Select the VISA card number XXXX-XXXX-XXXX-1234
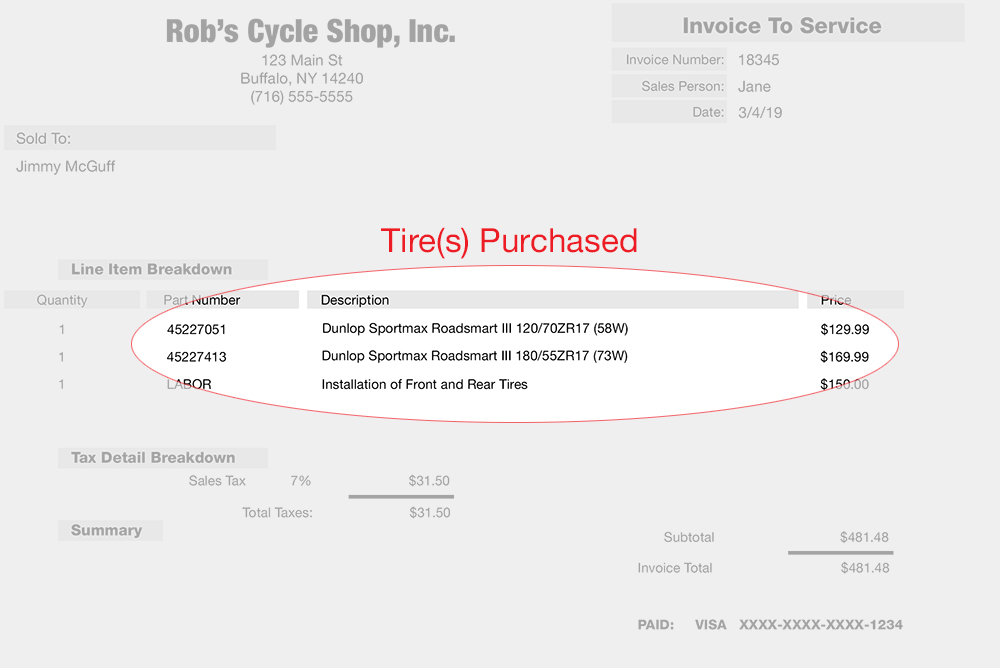The image size is (1000, 668). [820, 625]
